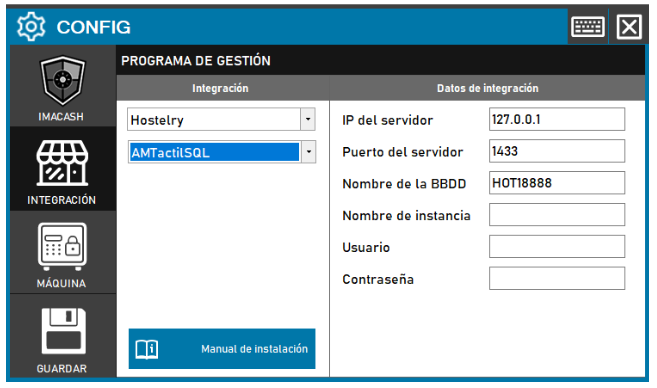The image size is (657, 388).
Task: Open the Manual de instalación button
Action: point(222,349)
